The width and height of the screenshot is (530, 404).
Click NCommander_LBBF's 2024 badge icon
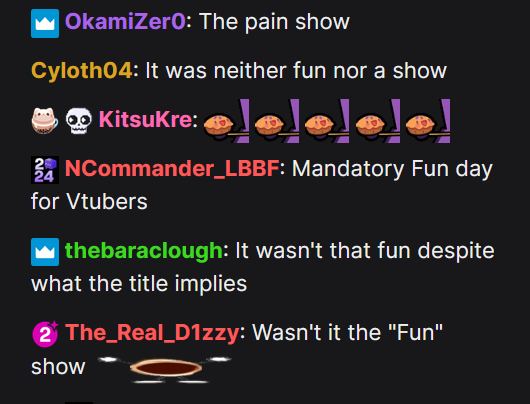coord(45,170)
